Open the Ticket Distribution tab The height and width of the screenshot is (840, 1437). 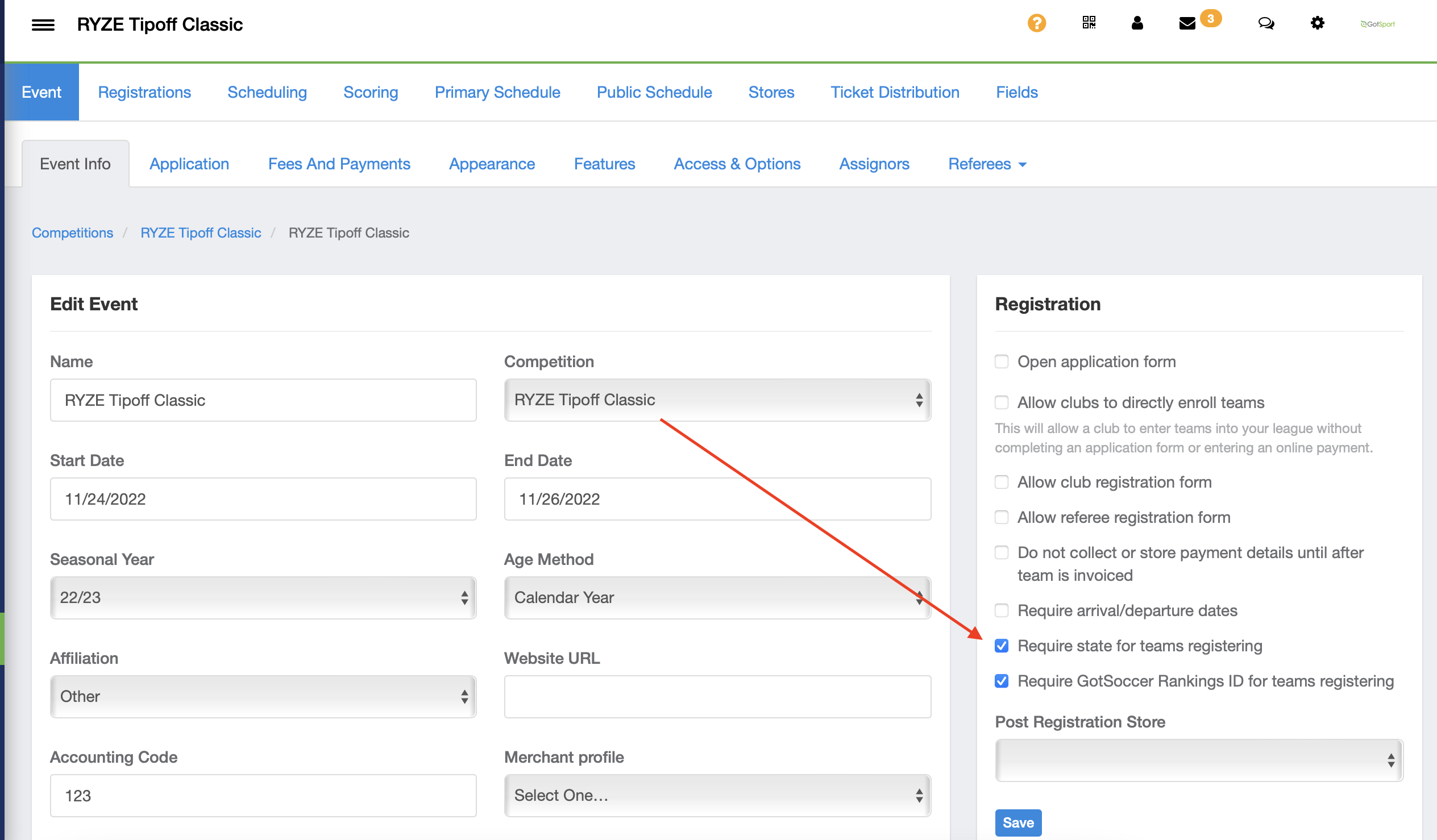pos(895,93)
